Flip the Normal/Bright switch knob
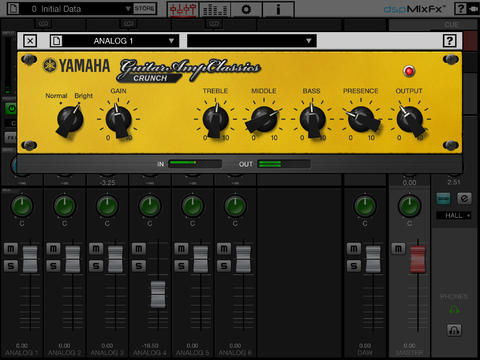 pos(70,120)
